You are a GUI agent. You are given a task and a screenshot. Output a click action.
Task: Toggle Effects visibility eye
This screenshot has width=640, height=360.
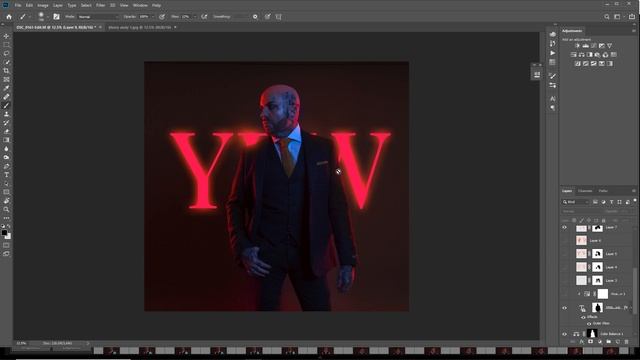(x=583, y=317)
